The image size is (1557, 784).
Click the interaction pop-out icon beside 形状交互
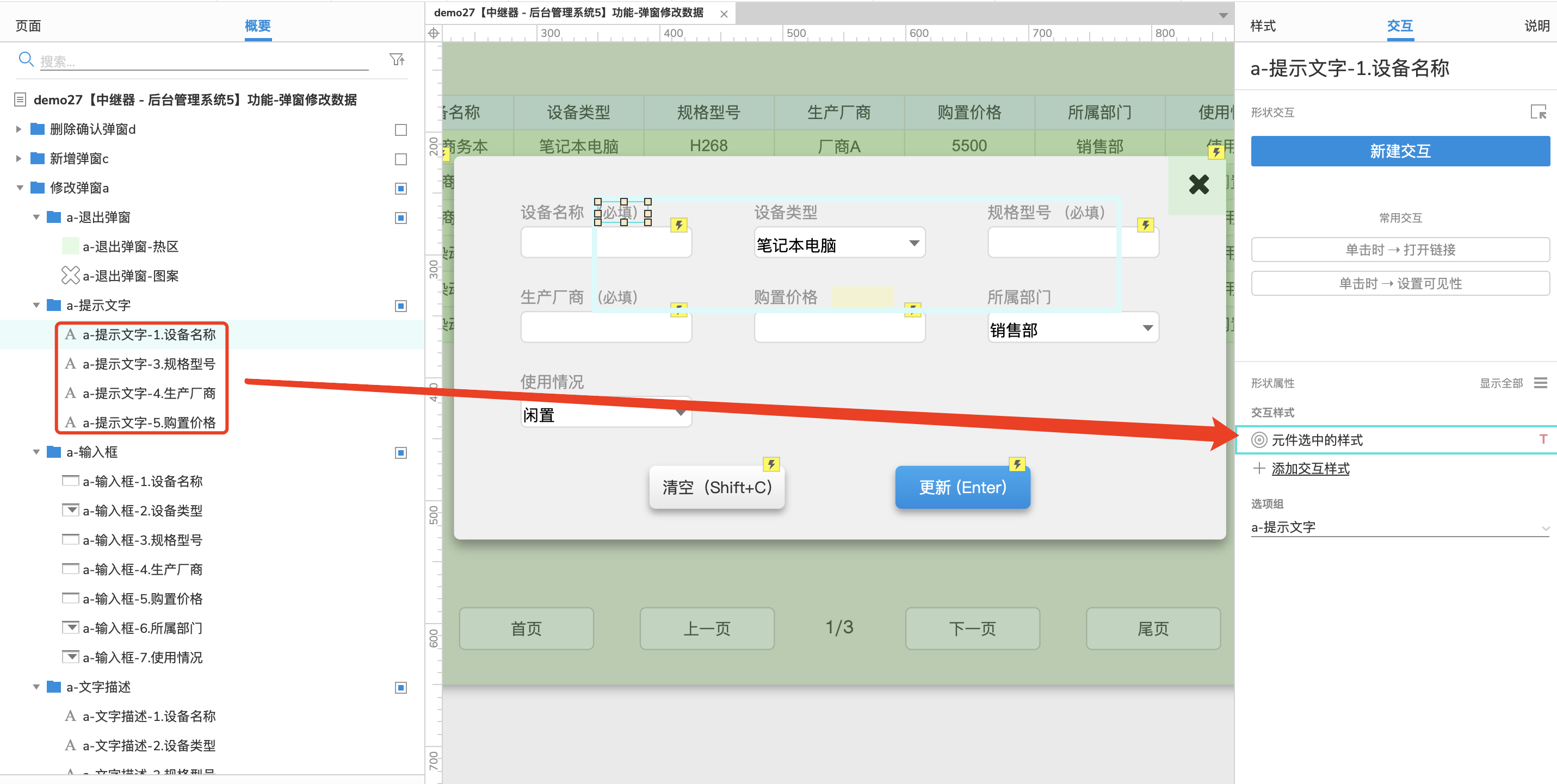pos(1539,112)
